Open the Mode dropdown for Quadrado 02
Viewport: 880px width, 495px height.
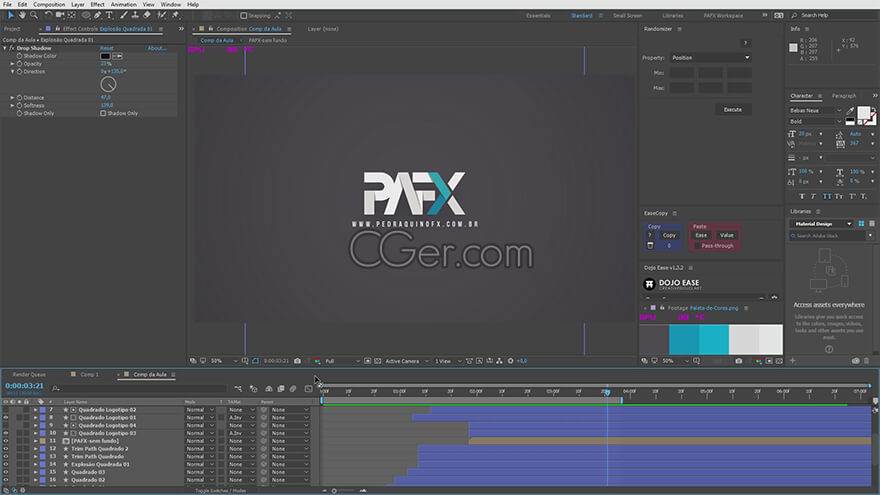(x=200, y=480)
